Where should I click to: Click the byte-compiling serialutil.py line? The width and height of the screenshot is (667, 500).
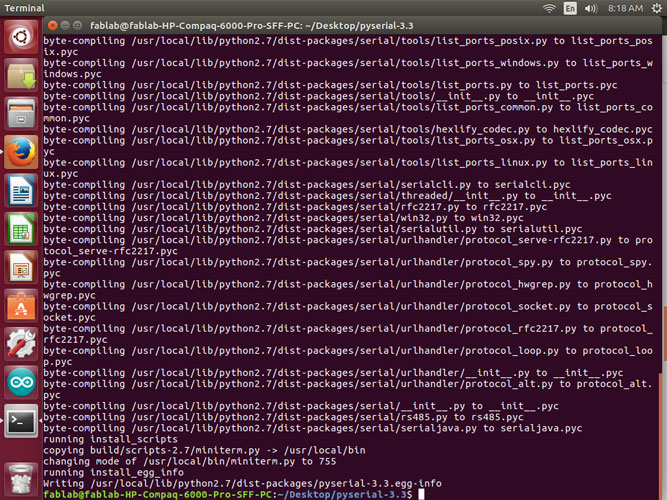313,229
